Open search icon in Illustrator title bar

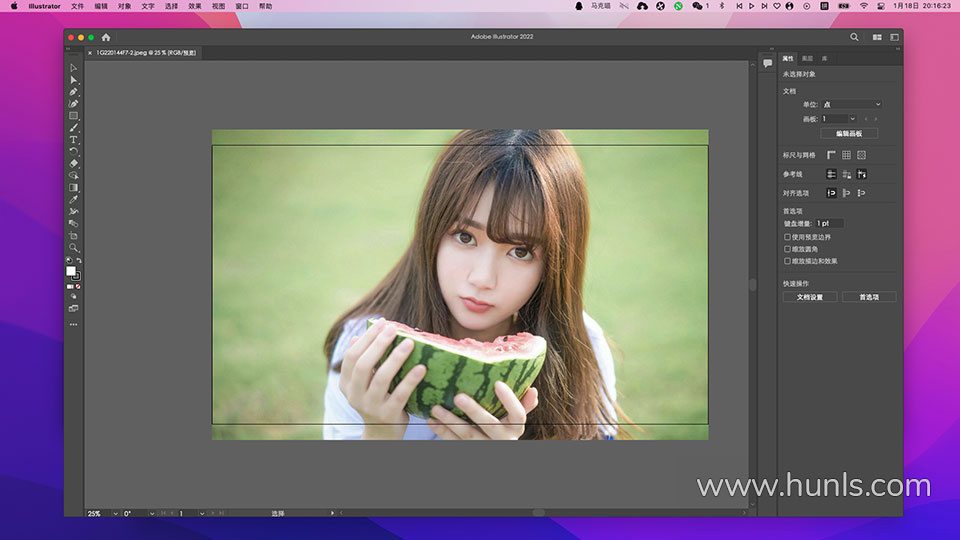(x=854, y=37)
